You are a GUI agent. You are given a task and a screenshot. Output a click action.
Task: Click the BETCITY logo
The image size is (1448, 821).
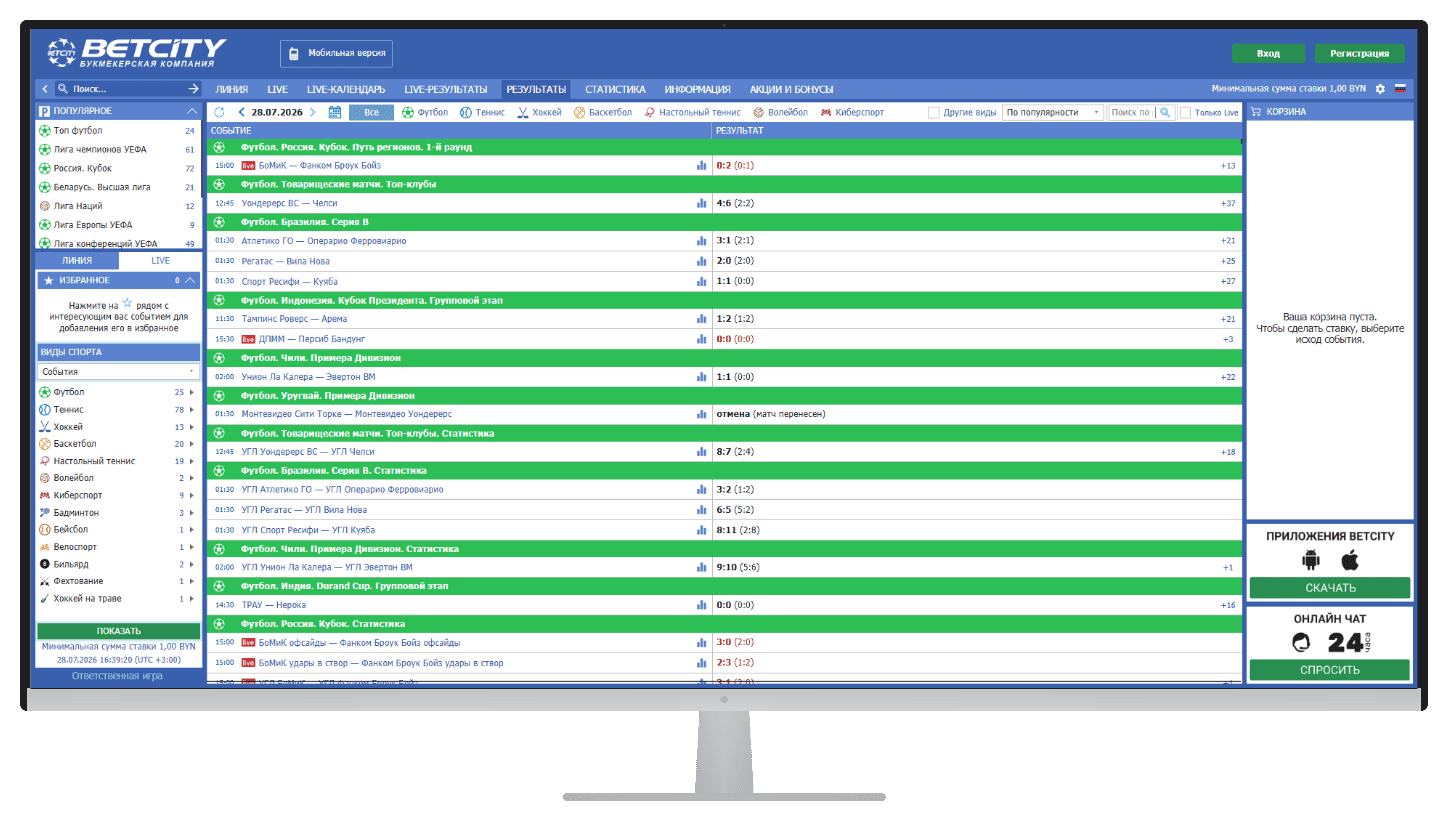136,53
